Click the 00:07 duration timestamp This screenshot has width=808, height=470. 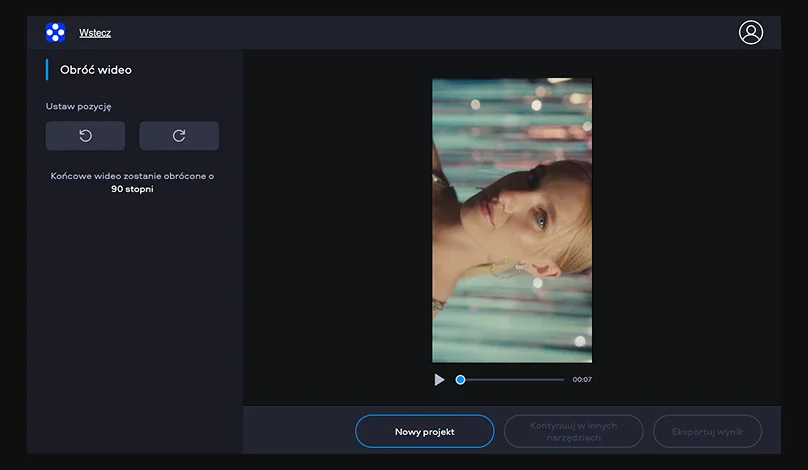(582, 380)
